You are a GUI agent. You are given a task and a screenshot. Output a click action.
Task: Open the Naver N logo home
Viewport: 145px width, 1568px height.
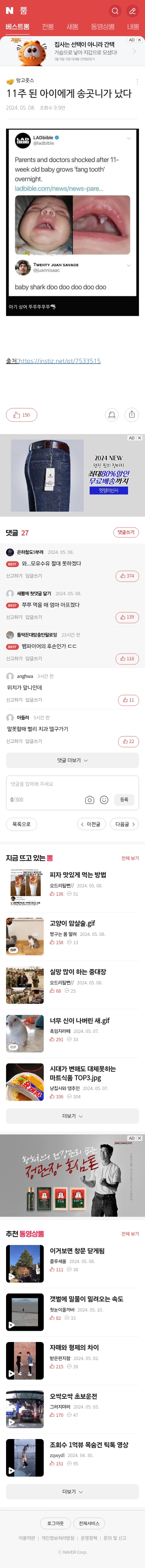(x=10, y=11)
